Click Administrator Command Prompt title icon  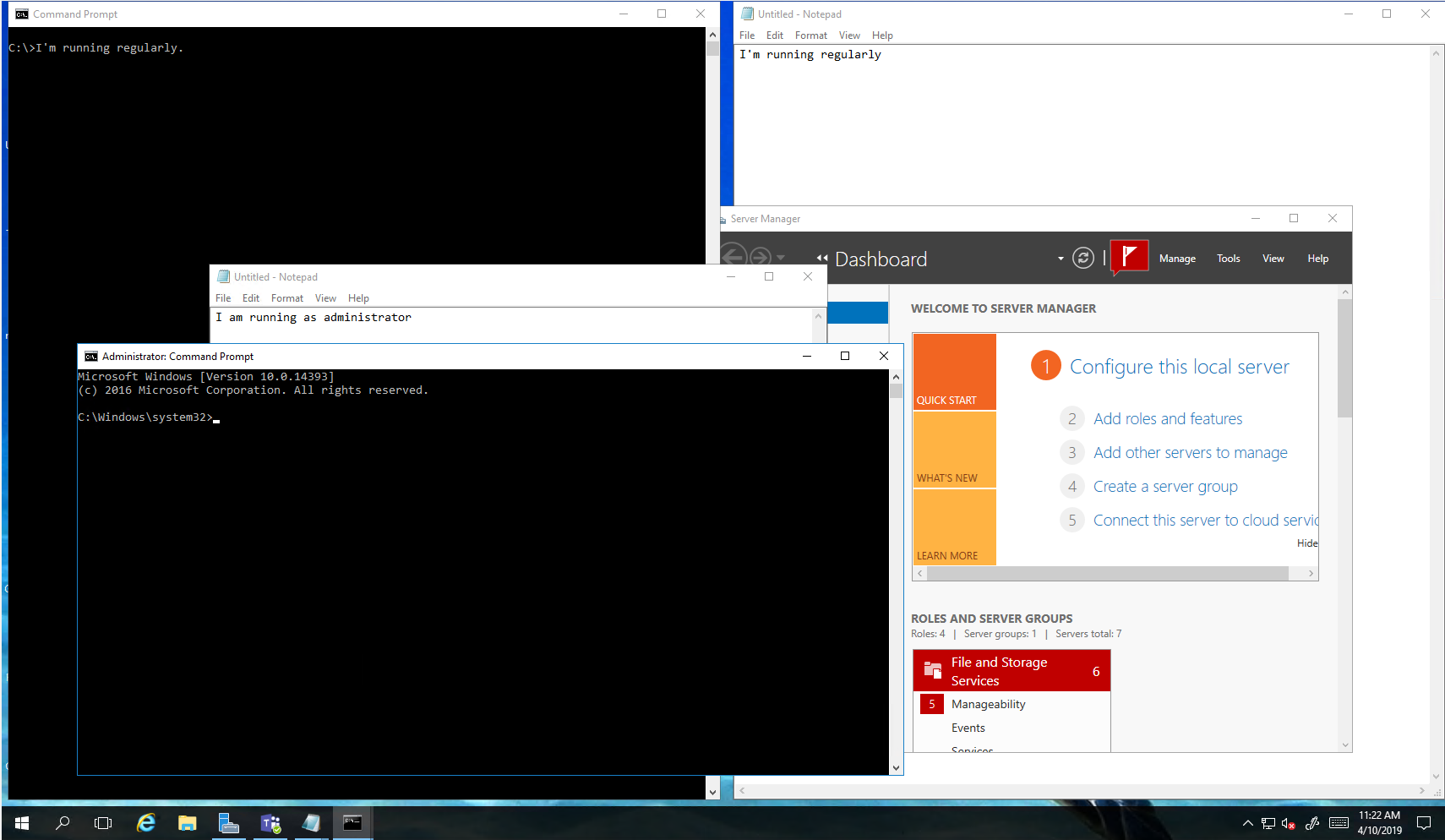point(91,357)
